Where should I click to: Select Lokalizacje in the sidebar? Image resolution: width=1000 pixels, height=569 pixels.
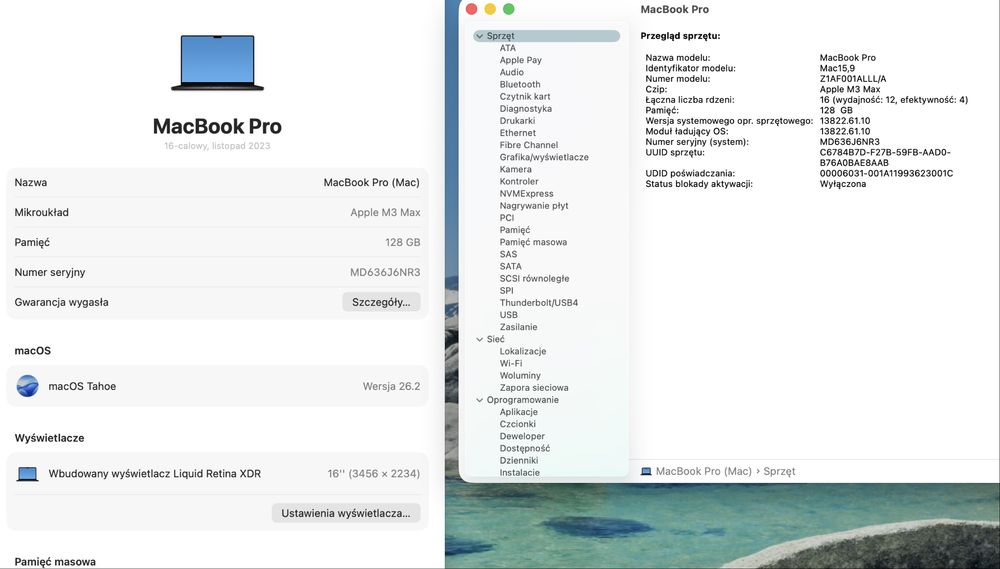[523, 351]
